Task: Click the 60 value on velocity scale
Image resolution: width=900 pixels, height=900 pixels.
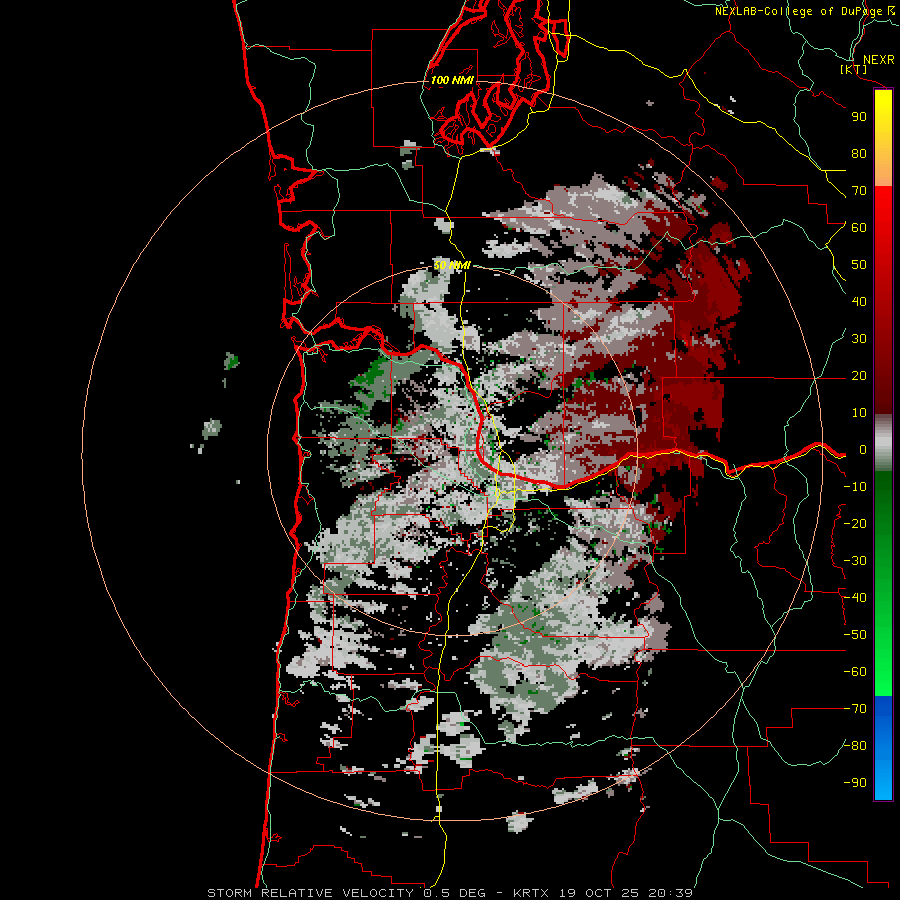Action: pyautogui.click(x=859, y=227)
